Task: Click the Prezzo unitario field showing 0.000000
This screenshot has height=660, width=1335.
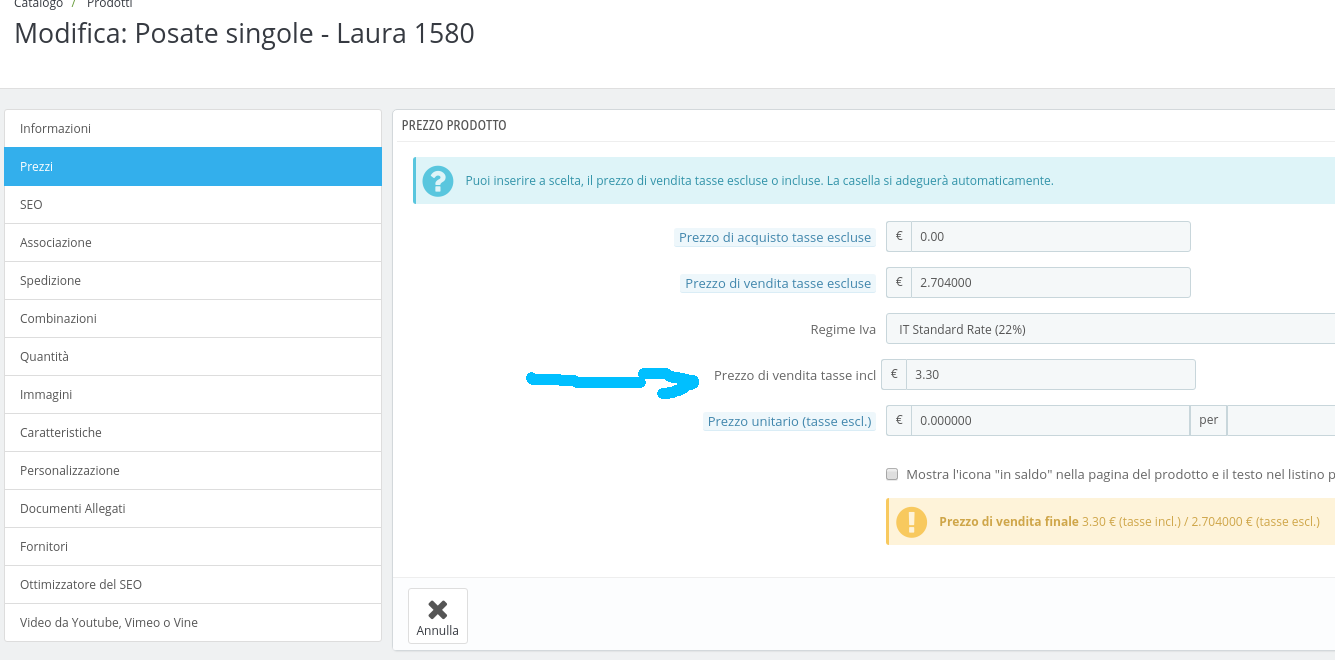Action: [x=1050, y=421]
